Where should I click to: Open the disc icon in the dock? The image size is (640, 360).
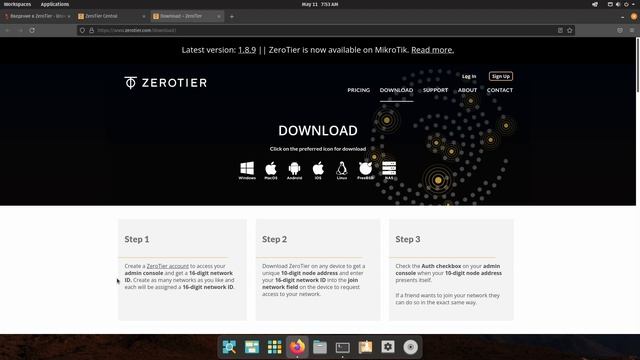click(411, 347)
